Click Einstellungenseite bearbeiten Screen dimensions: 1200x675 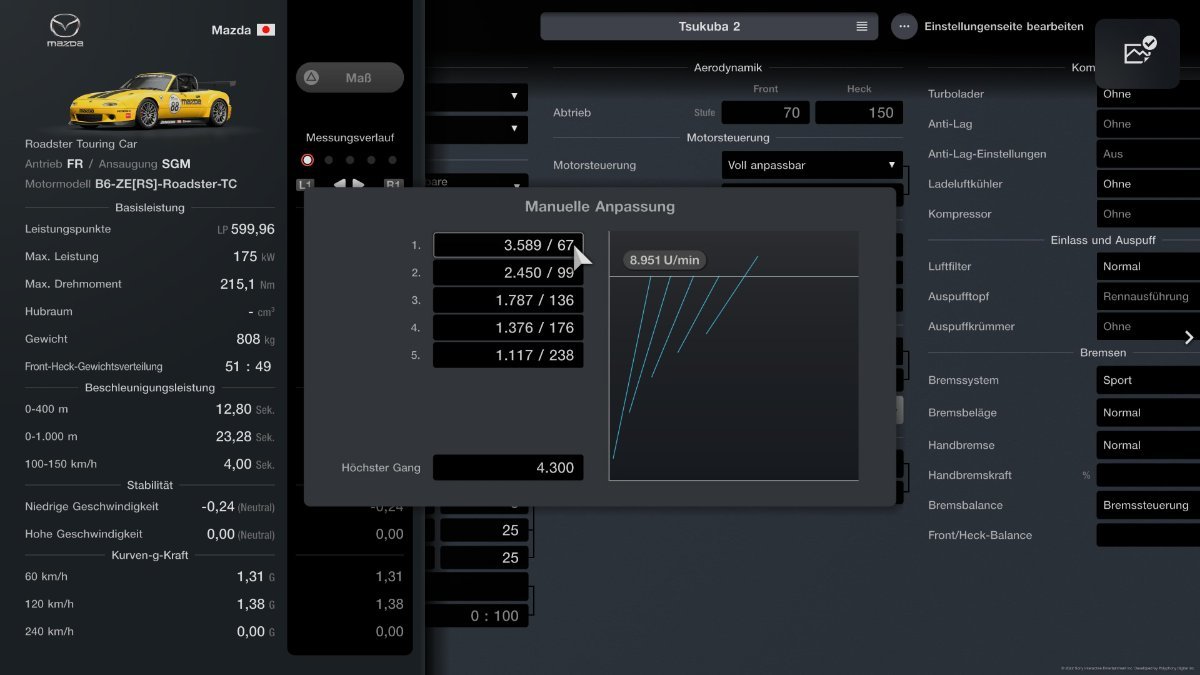pos(1003,26)
